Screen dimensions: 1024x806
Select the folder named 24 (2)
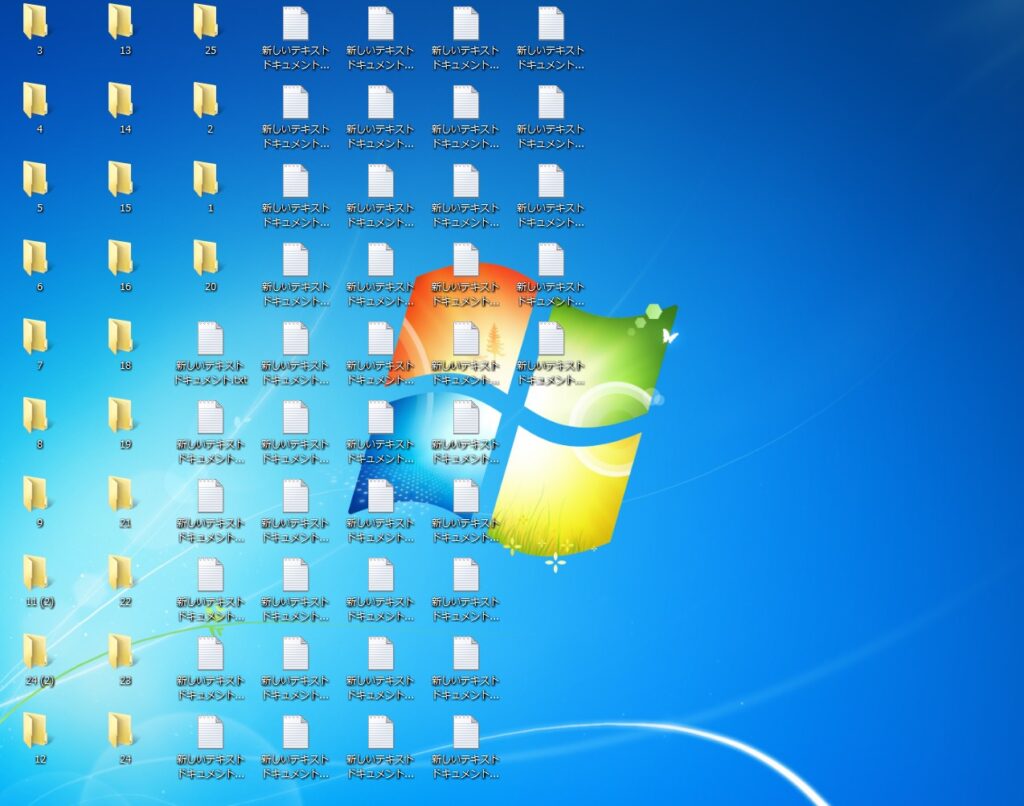coord(36,652)
